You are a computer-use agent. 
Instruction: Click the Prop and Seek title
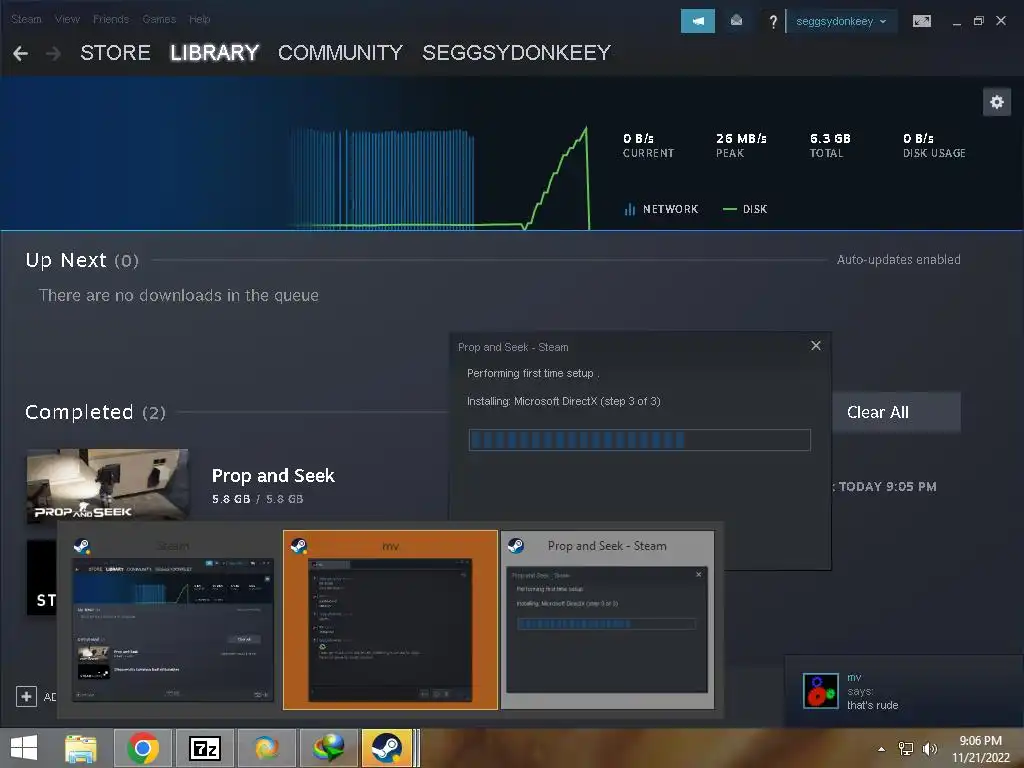[273, 475]
